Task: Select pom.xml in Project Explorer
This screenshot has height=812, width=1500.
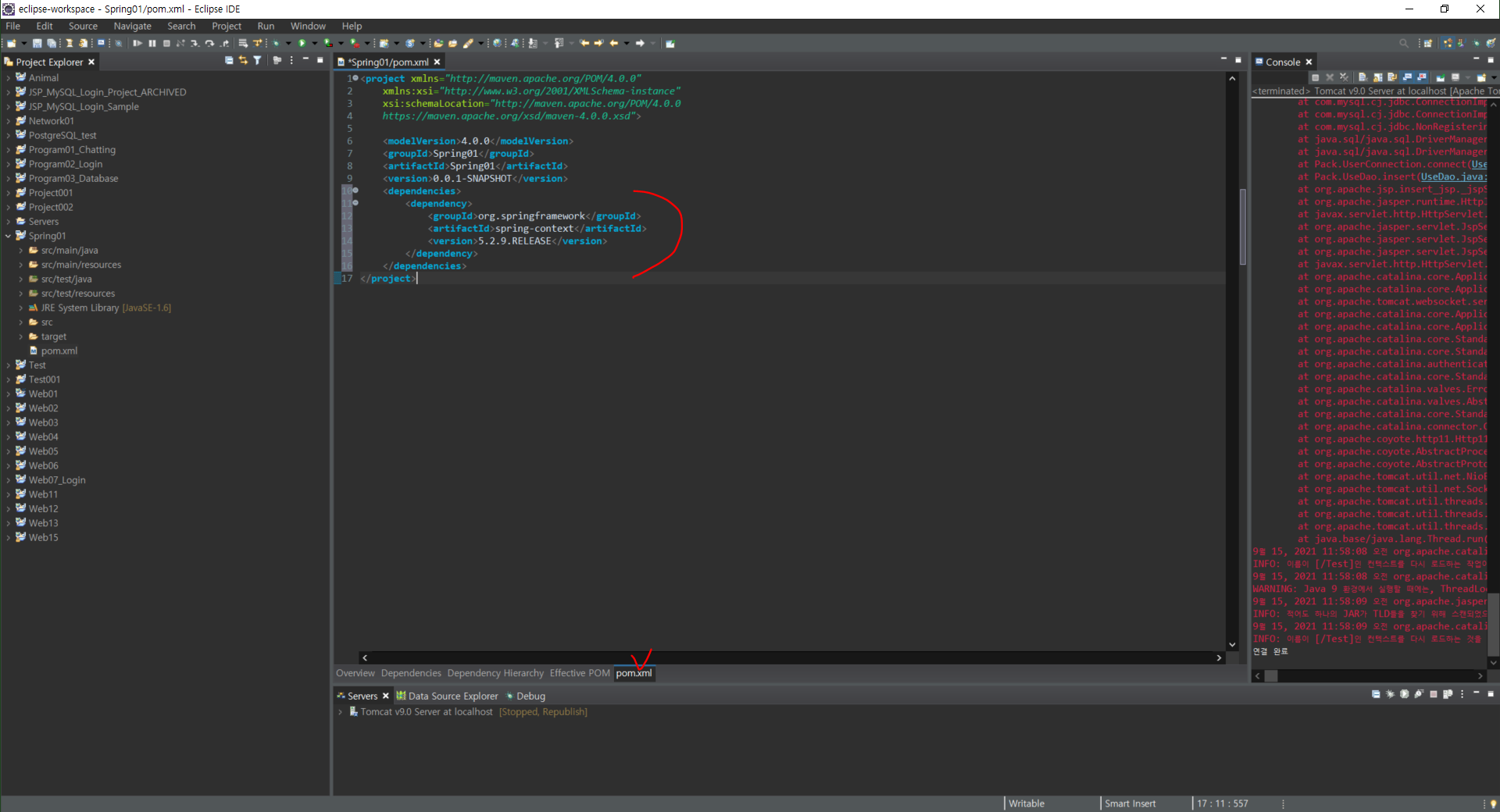Action: (59, 351)
